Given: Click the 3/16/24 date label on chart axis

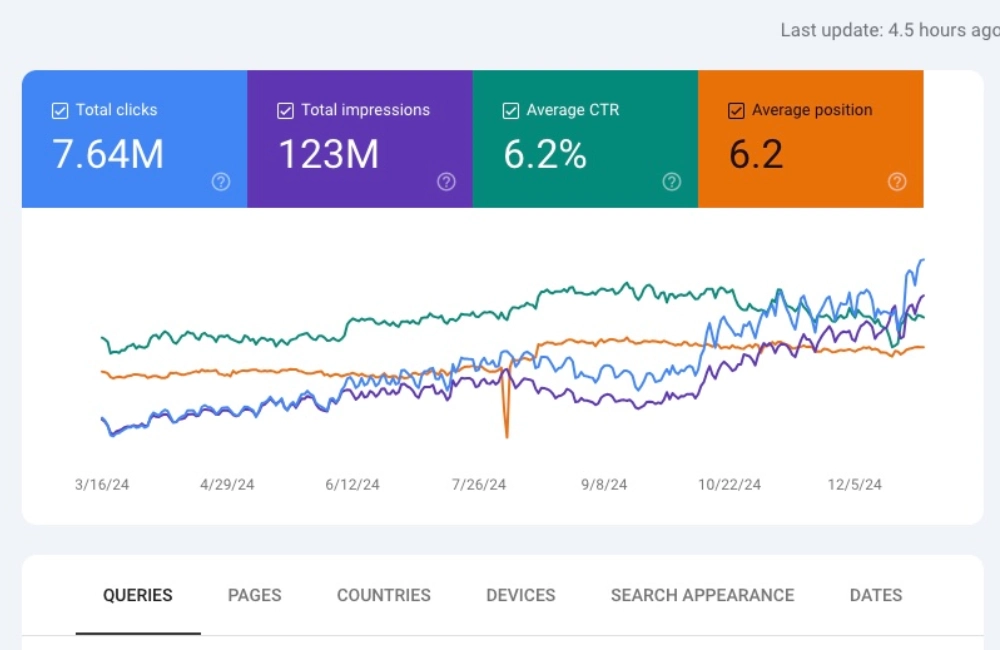Looking at the screenshot, I should point(102,485).
